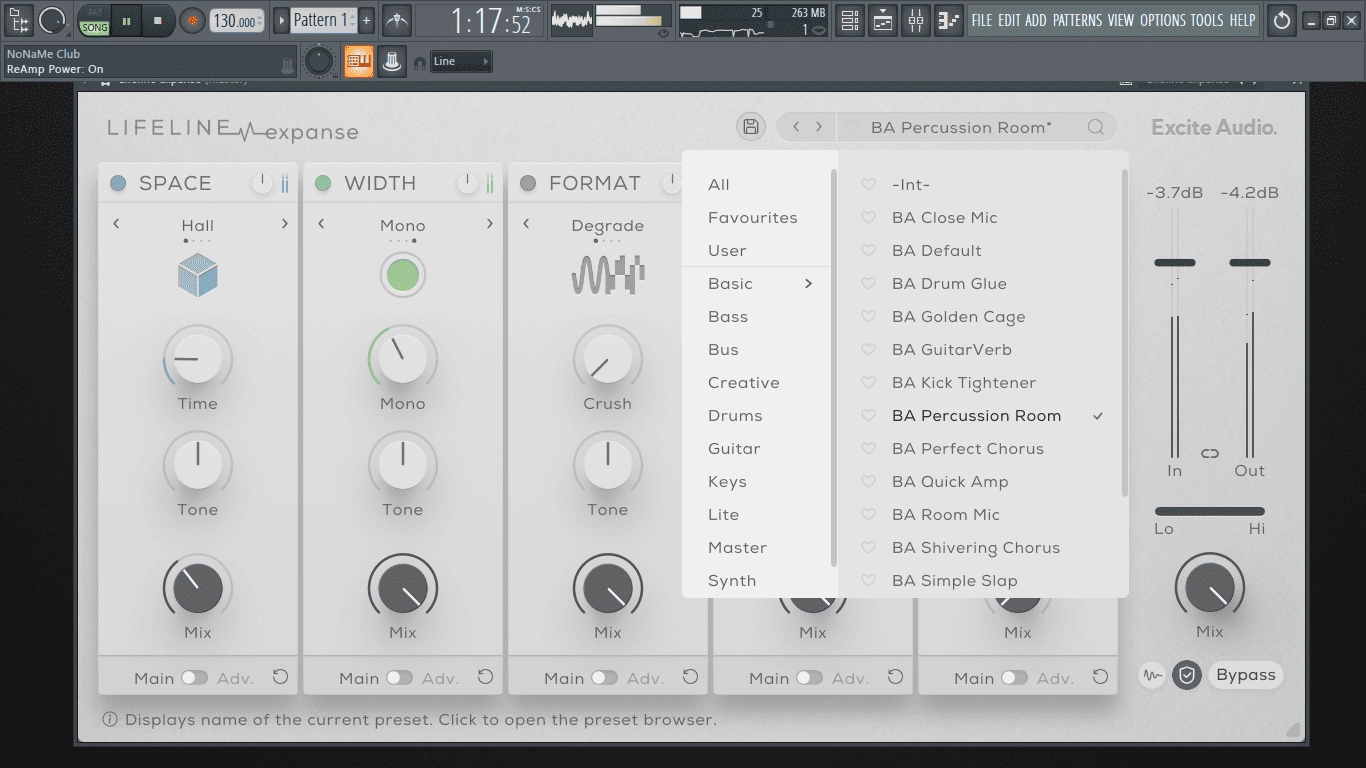Screen dimensions: 1366x768
Task: Click the preset list scrollbar
Action: (x=1124, y=332)
